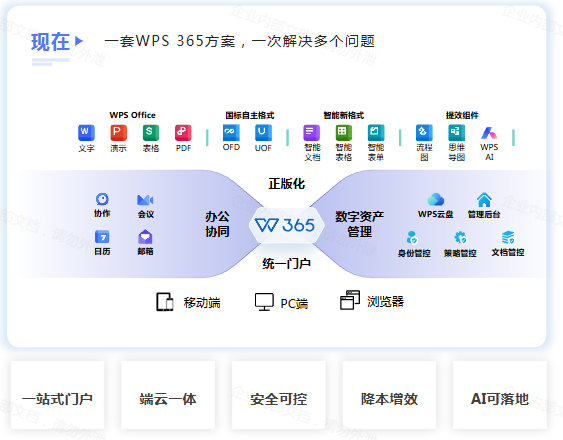This screenshot has height=440, width=563.
Task: Click the 统一门户 label
Action: pos(287,264)
